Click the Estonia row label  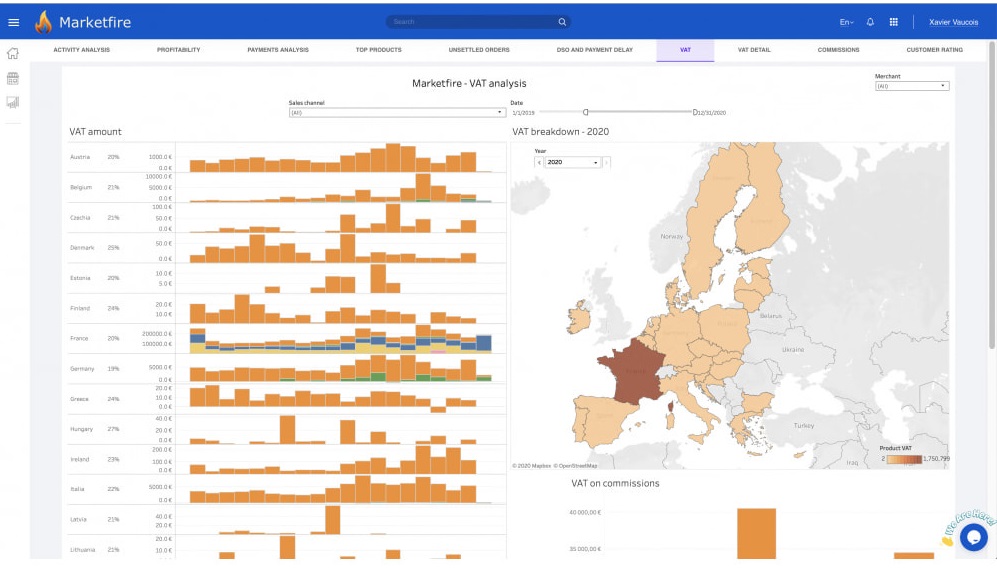pos(80,278)
